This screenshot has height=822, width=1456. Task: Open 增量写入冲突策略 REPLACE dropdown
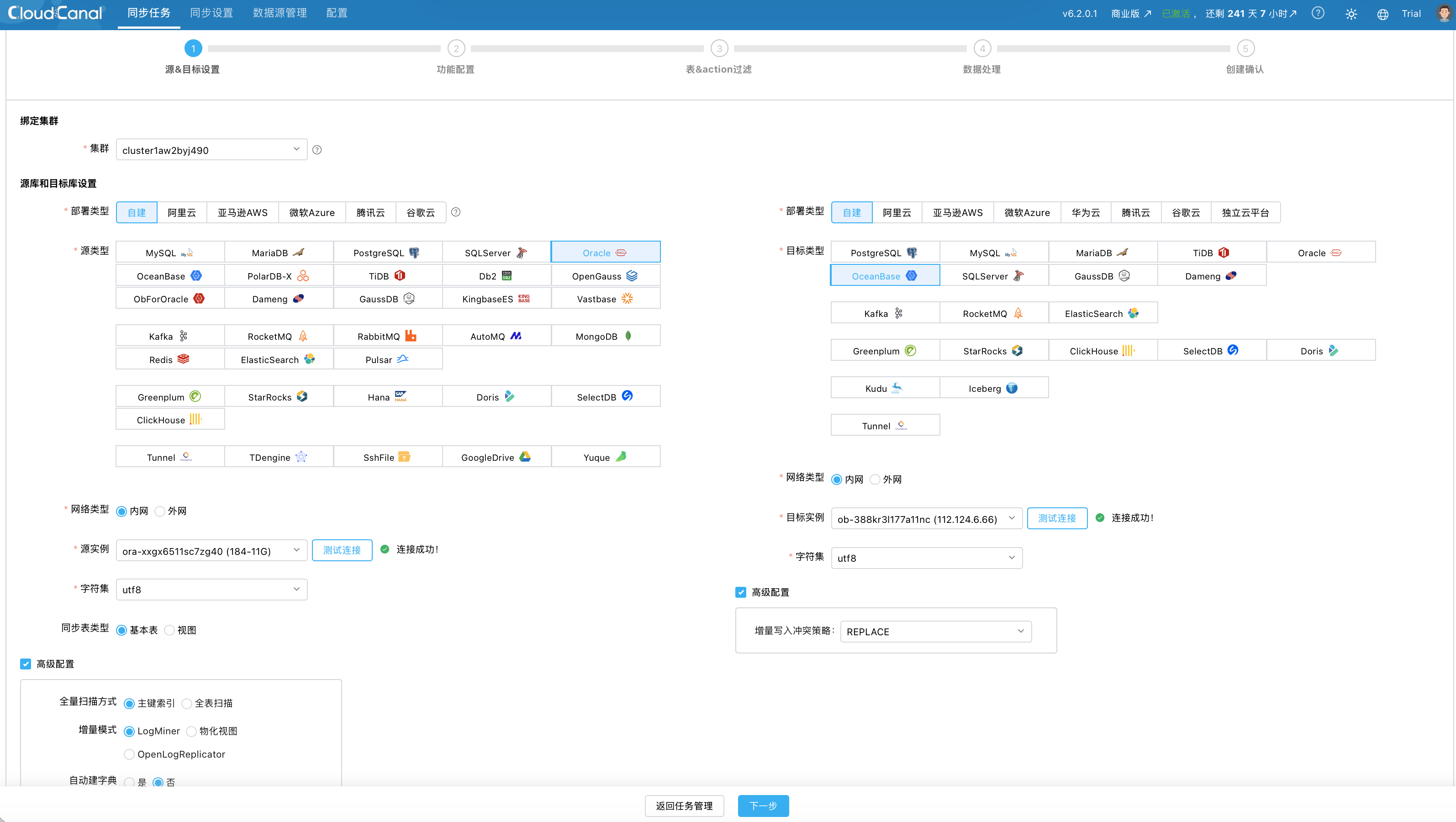[936, 632]
